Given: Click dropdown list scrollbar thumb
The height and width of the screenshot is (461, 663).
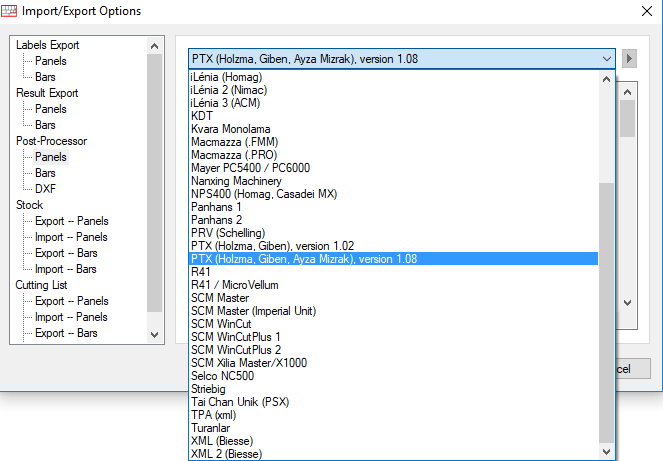Looking at the screenshot, I should [606, 313].
